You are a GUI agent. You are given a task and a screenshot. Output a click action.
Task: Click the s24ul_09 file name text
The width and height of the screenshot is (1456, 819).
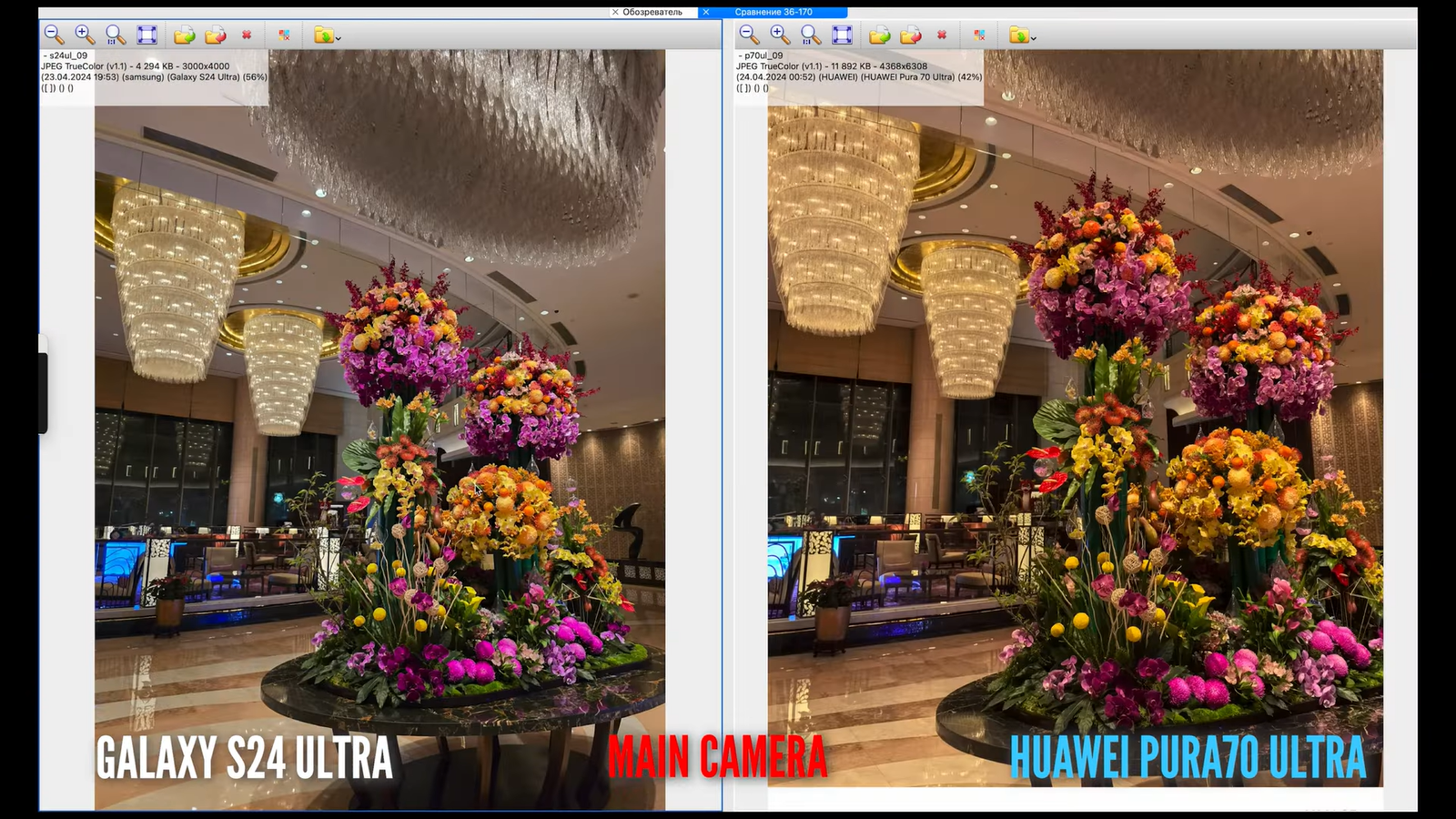point(68,56)
